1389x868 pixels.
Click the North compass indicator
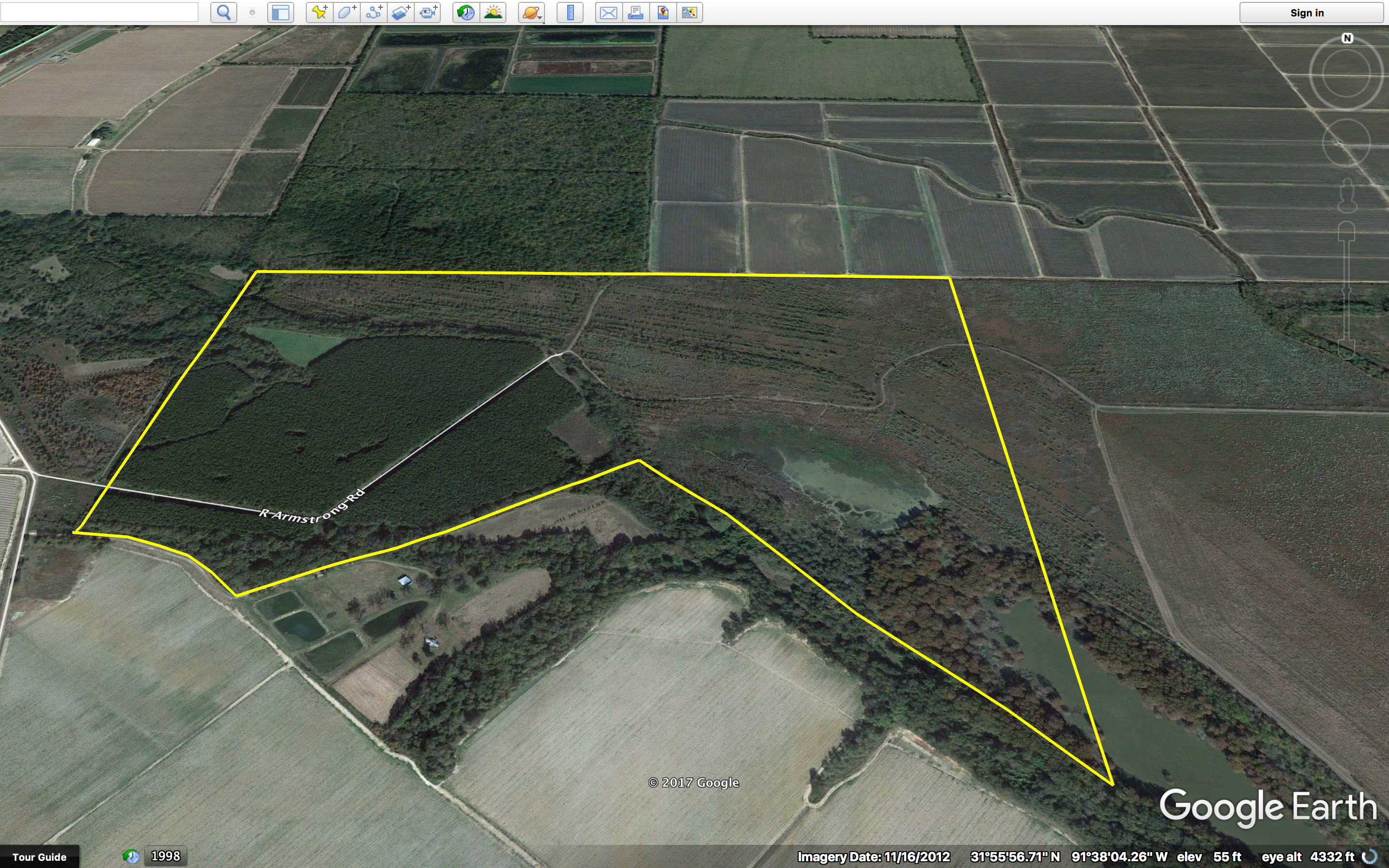click(1347, 39)
